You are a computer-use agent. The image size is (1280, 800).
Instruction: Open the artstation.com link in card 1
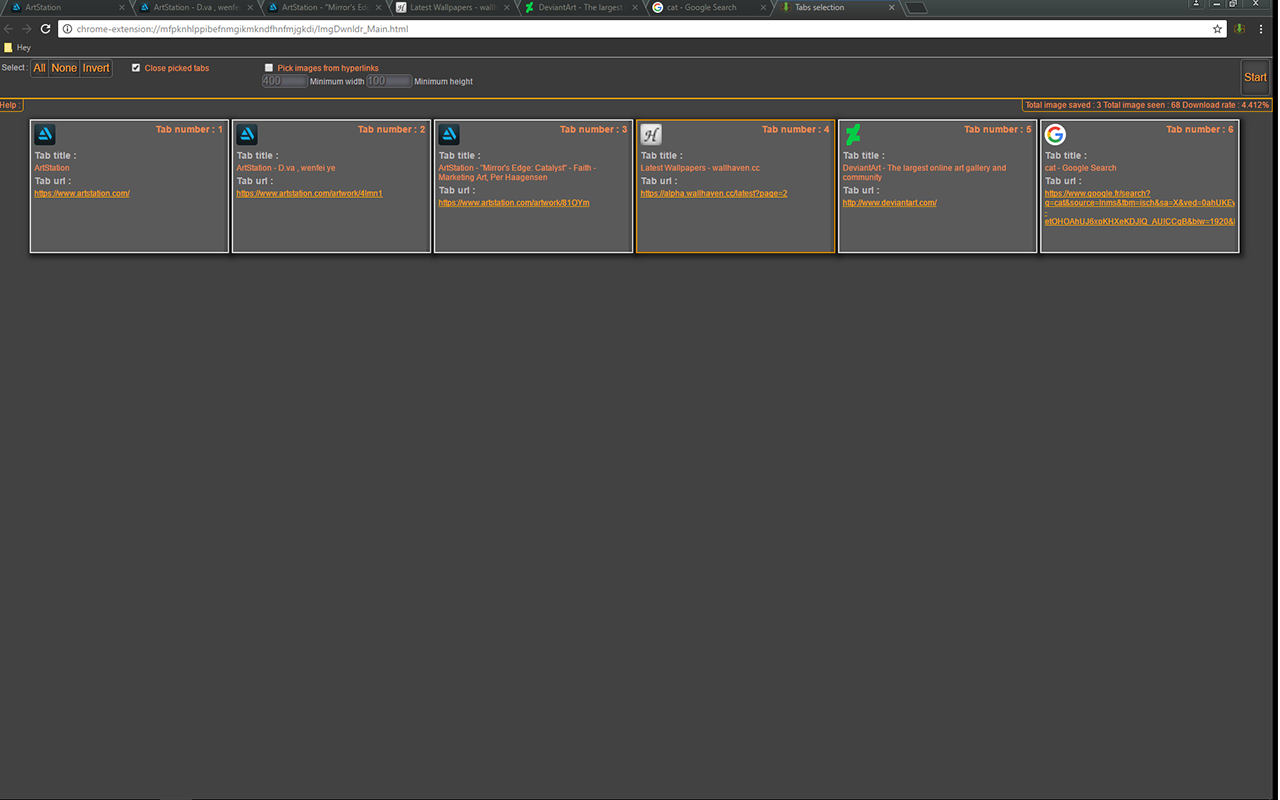82,193
